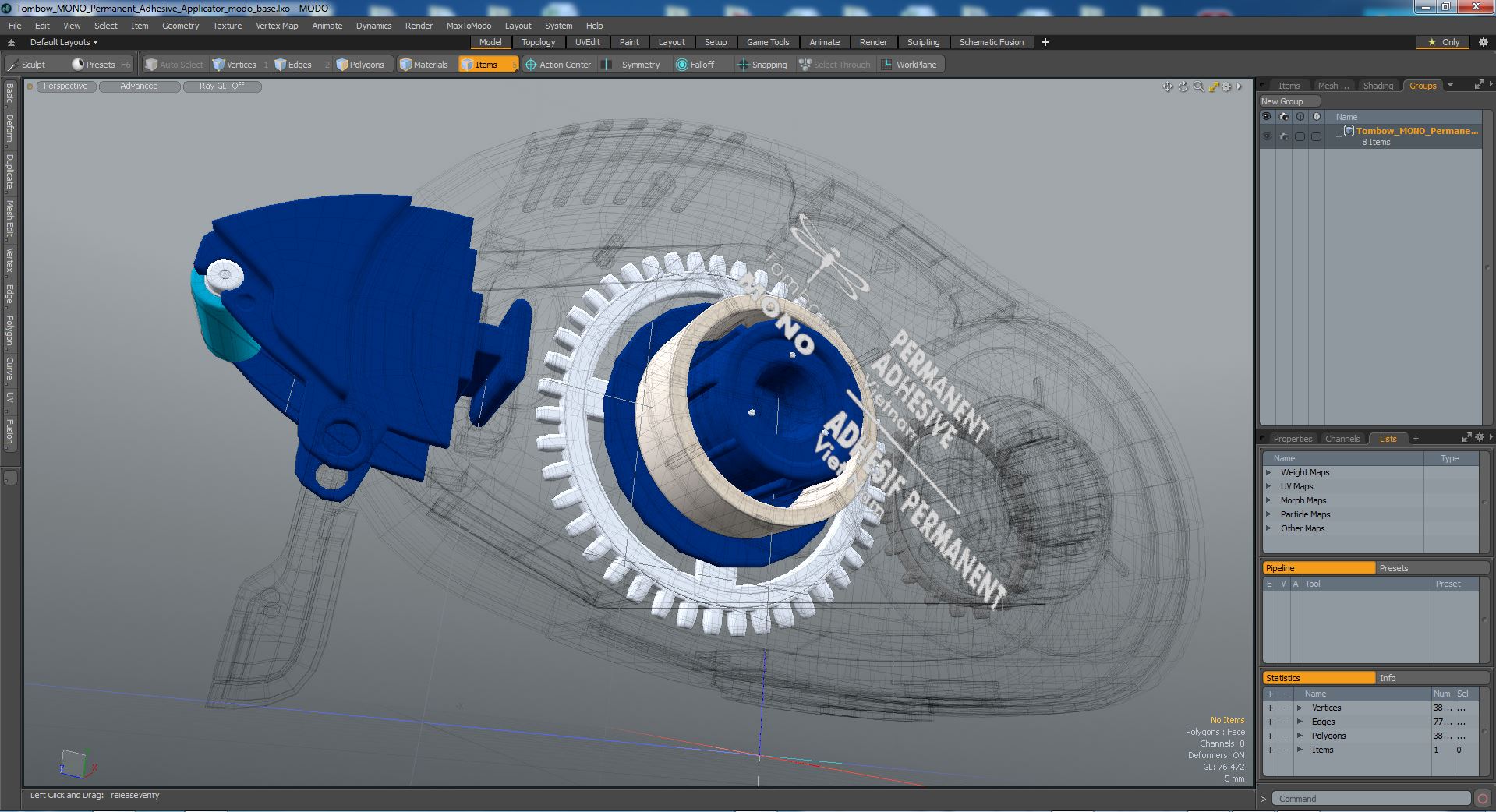Toggle the third column checkbox of Tombow_MONO group
This screenshot has width=1496, height=812.
[1300, 136]
